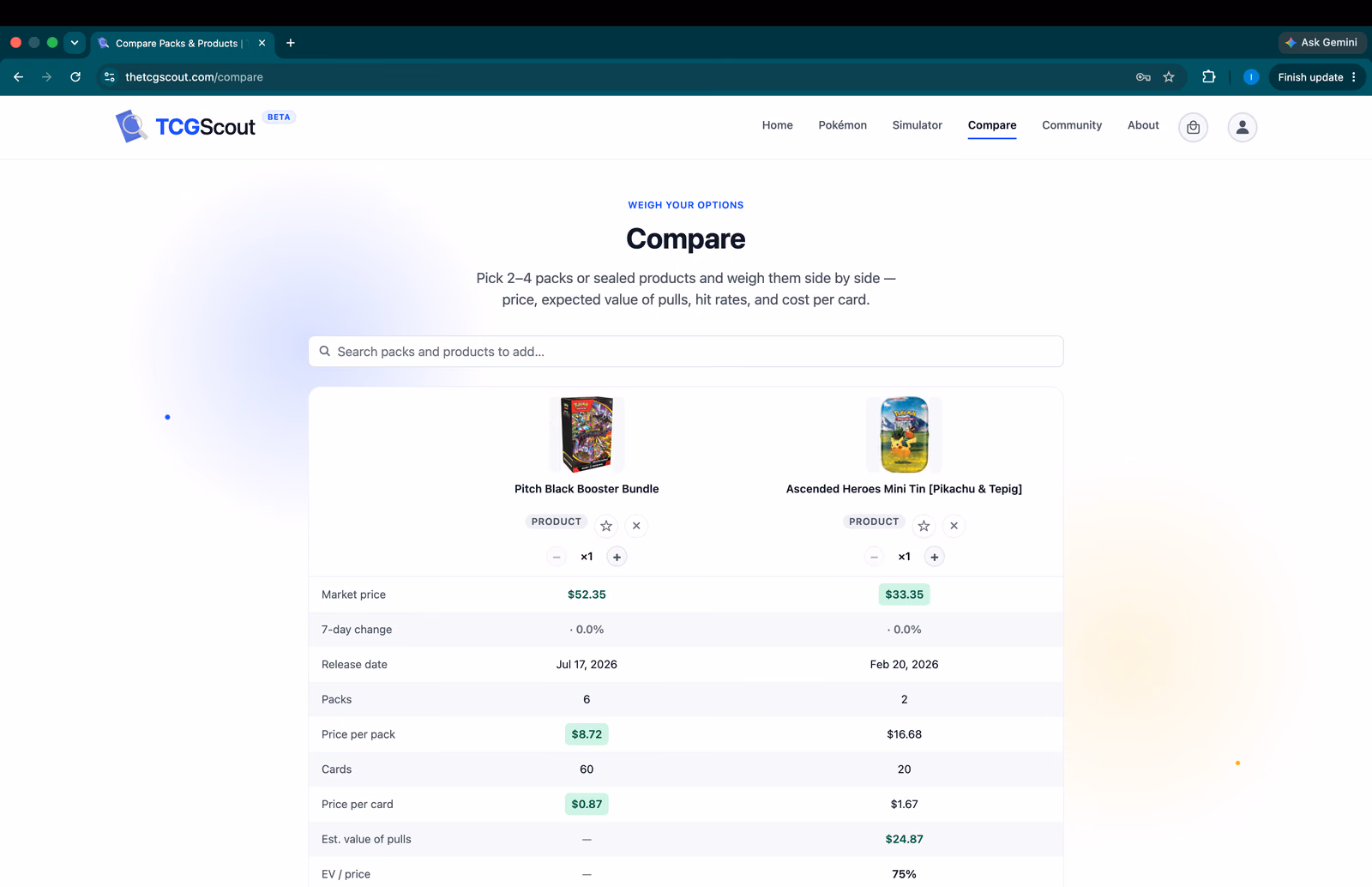Click the $24.87 est. value of pulls

[x=904, y=840]
